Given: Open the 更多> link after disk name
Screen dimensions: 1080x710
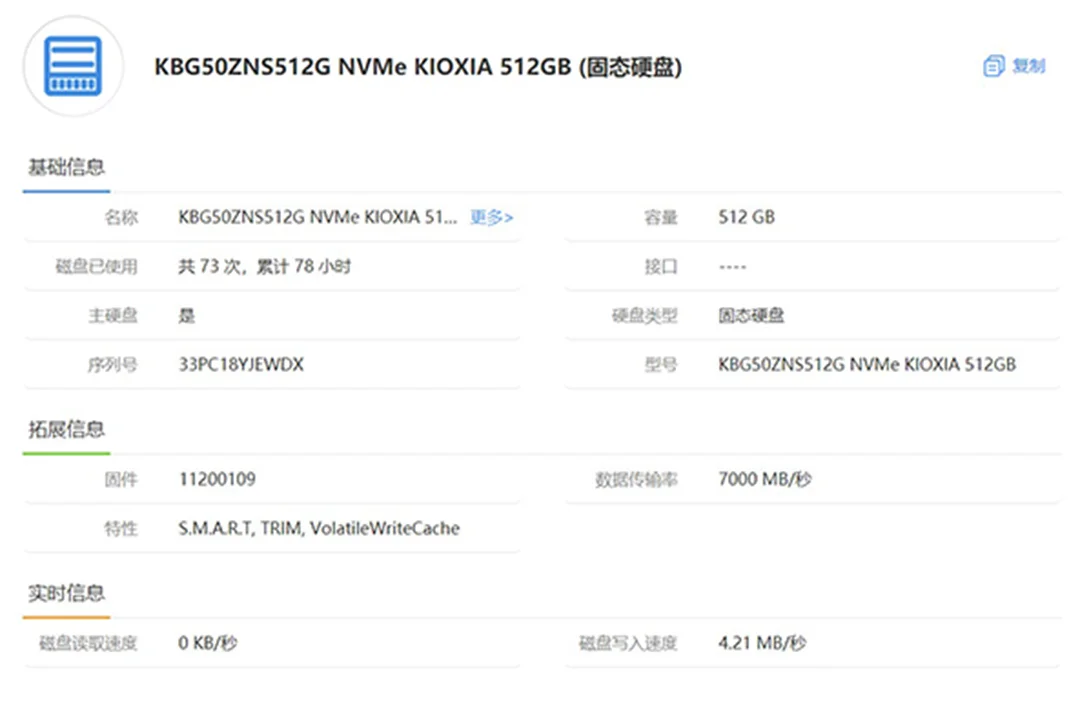Looking at the screenshot, I should 491,217.
